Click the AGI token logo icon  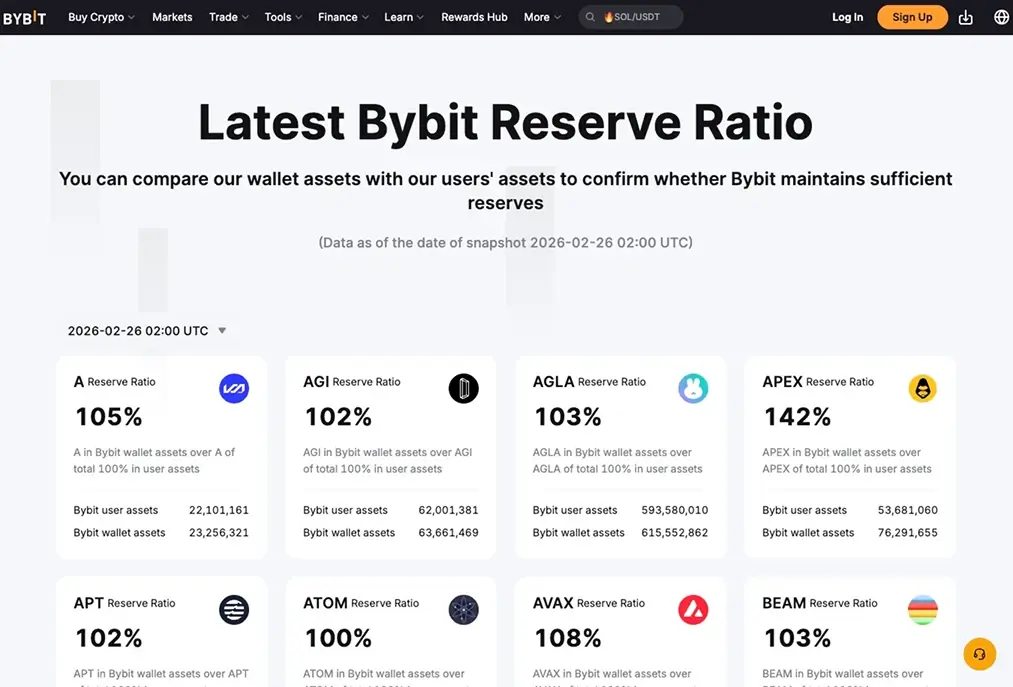pos(464,388)
